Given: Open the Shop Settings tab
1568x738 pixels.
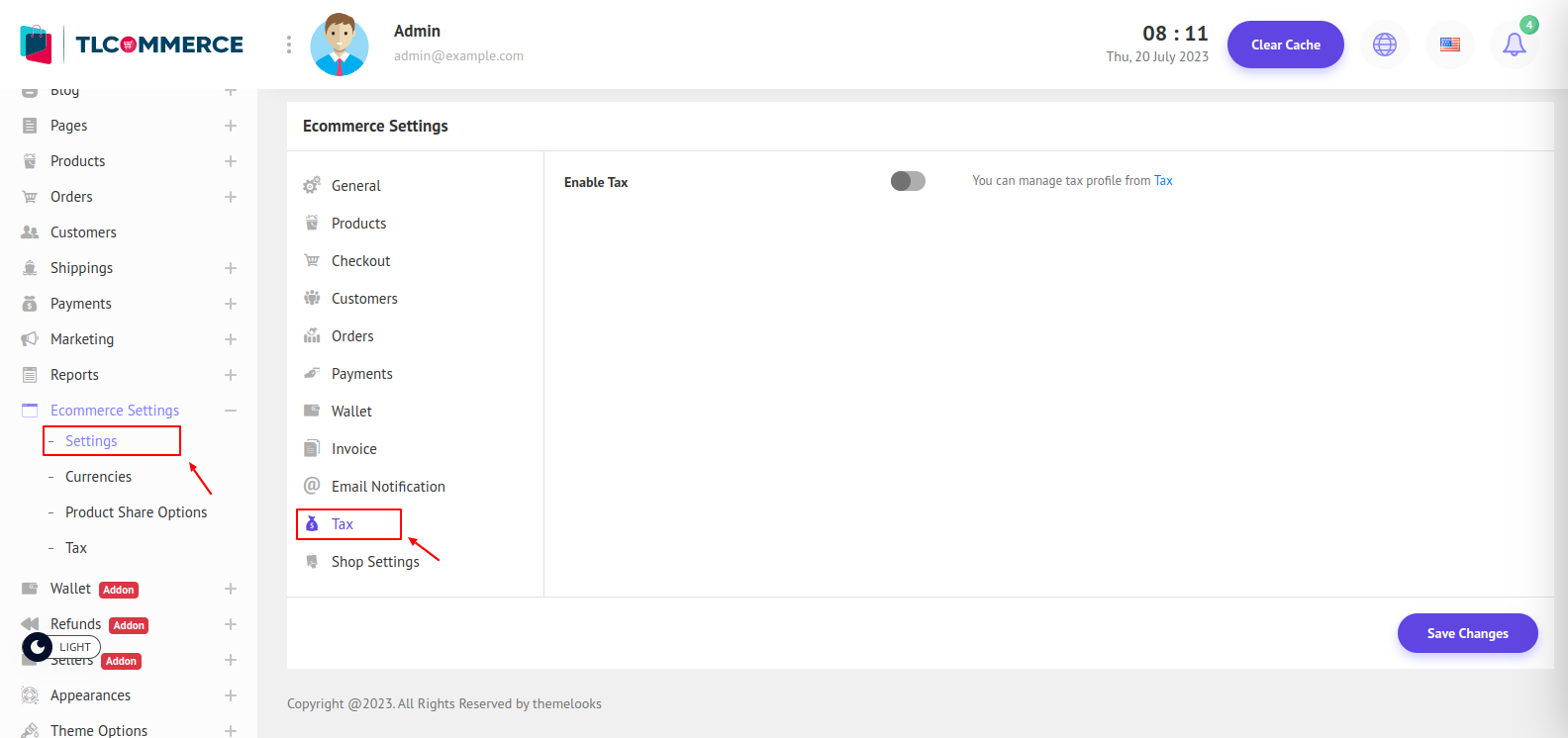Looking at the screenshot, I should [x=375, y=562].
